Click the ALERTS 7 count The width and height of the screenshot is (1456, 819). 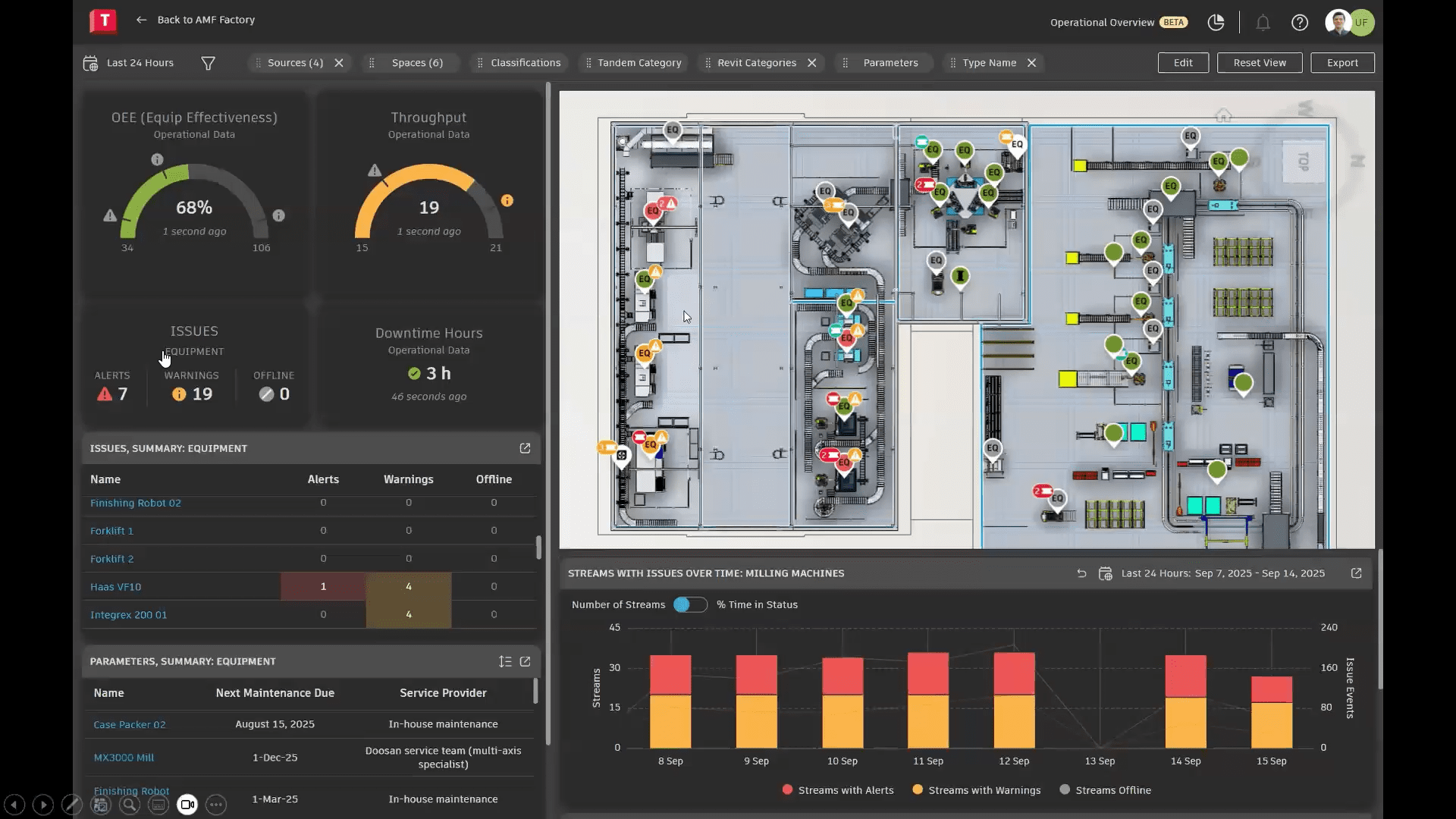[x=112, y=394]
